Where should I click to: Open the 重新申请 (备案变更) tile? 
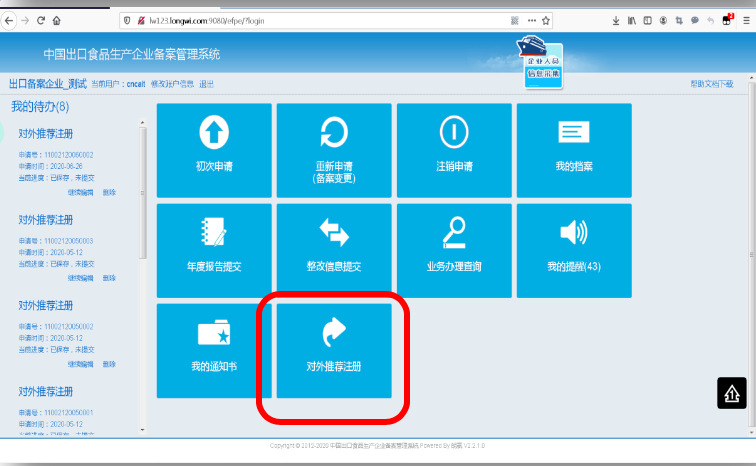click(334, 150)
